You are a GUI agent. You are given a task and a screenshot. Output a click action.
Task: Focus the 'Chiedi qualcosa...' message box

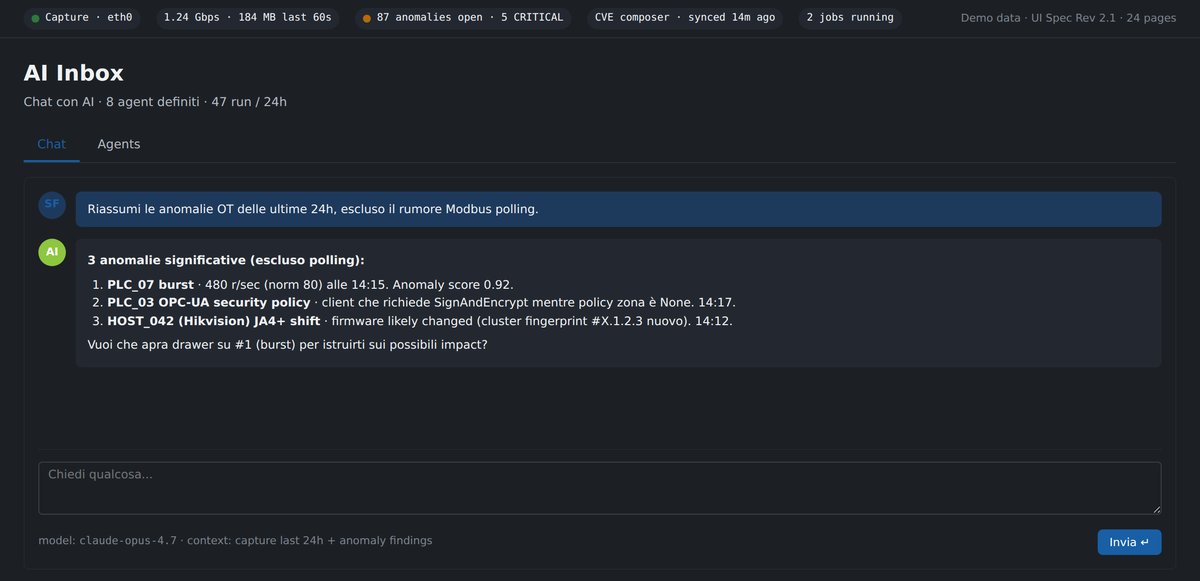(x=600, y=488)
